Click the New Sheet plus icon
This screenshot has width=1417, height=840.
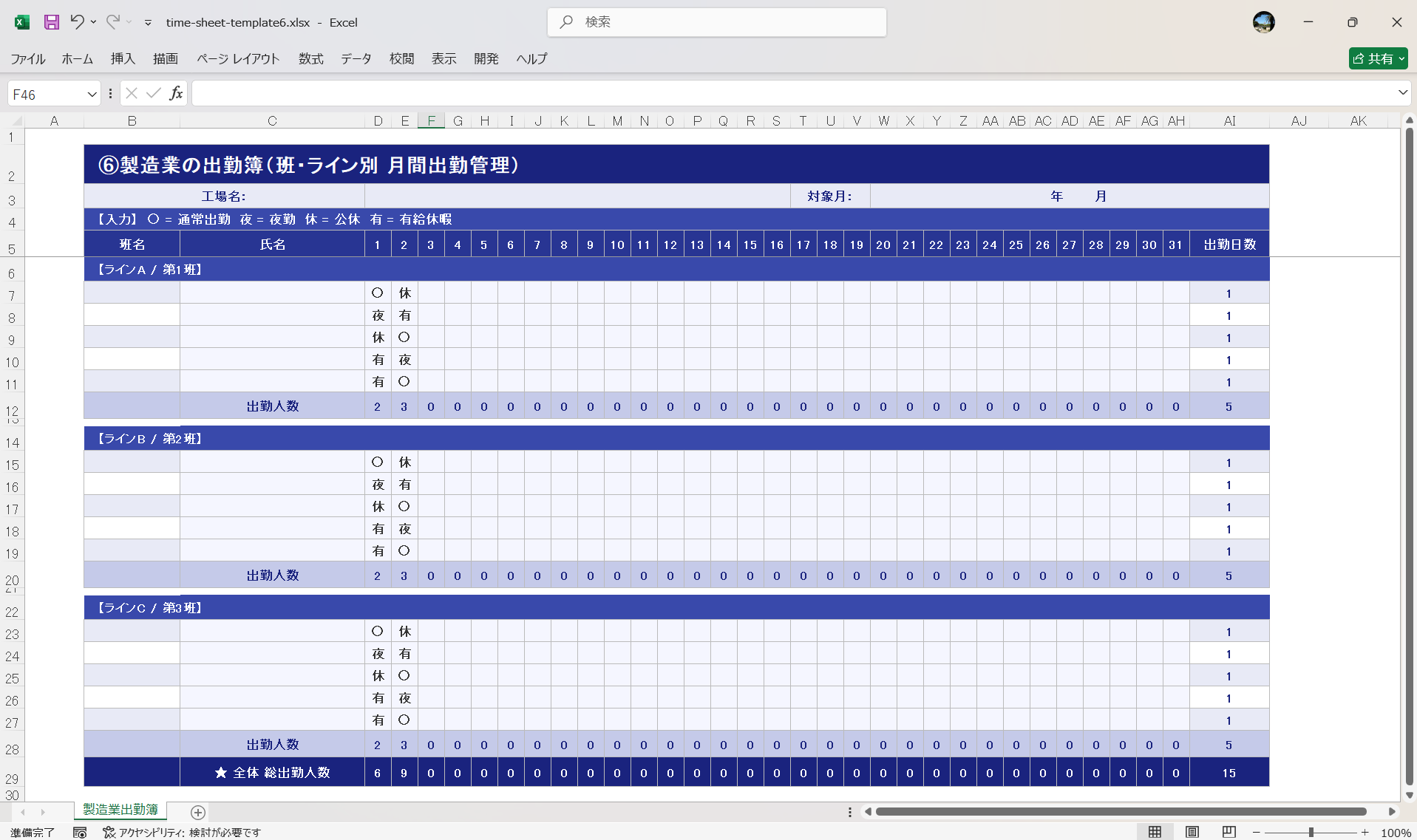click(197, 812)
